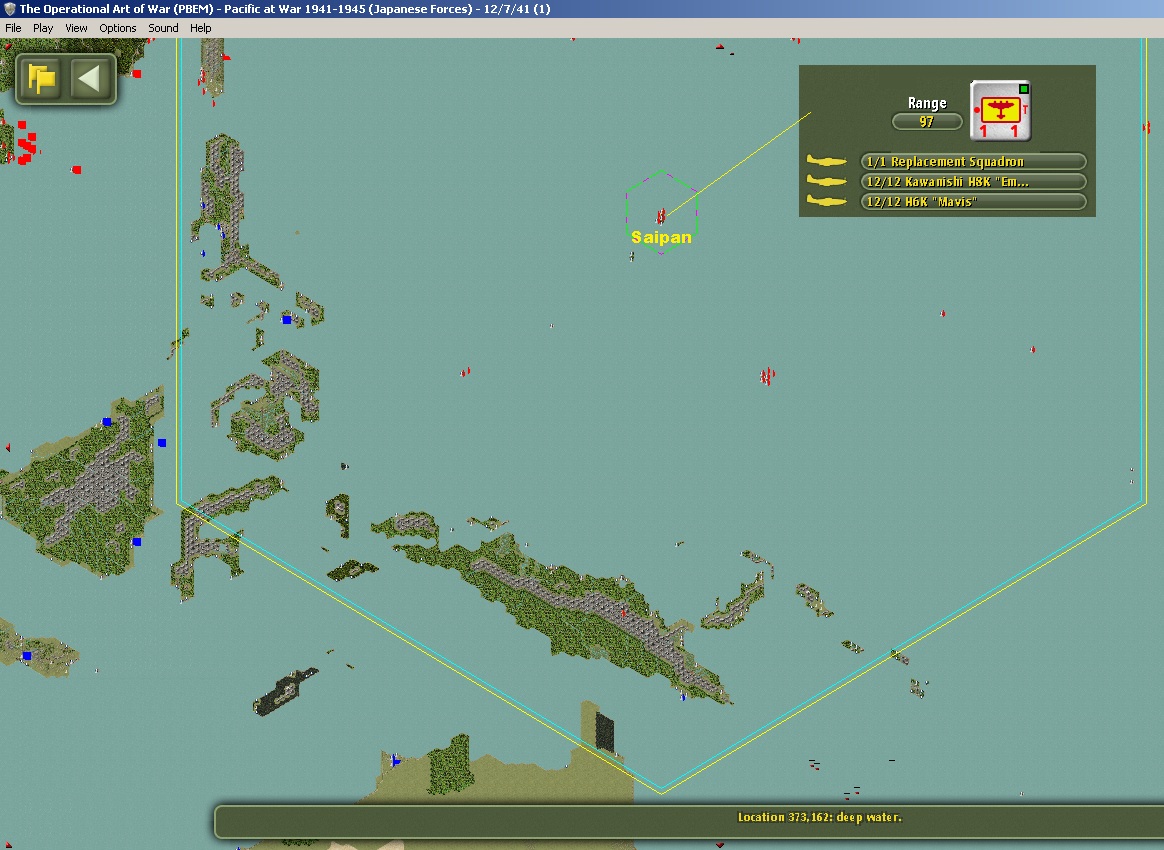Viewport: 1164px width, 850px height.
Task: Click the 12/12 H6K "Mavis" equipment row
Action: [973, 201]
